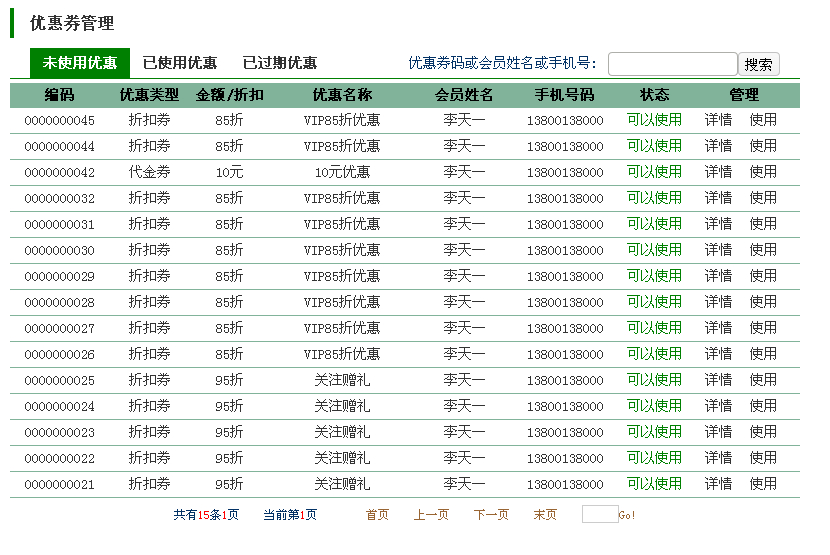
Task: Open 详情 for coupon 0000000031
Action: tap(718, 224)
